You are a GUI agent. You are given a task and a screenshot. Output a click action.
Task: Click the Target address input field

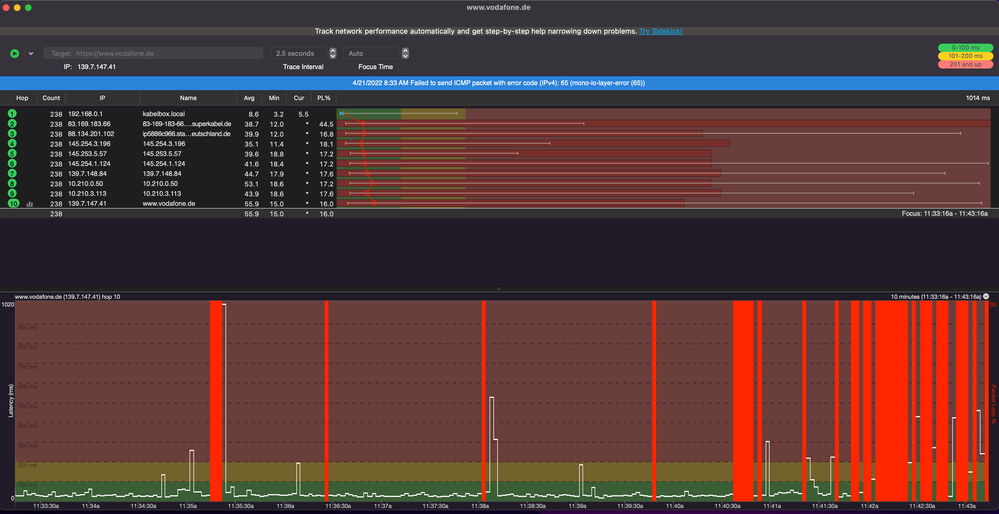153,54
